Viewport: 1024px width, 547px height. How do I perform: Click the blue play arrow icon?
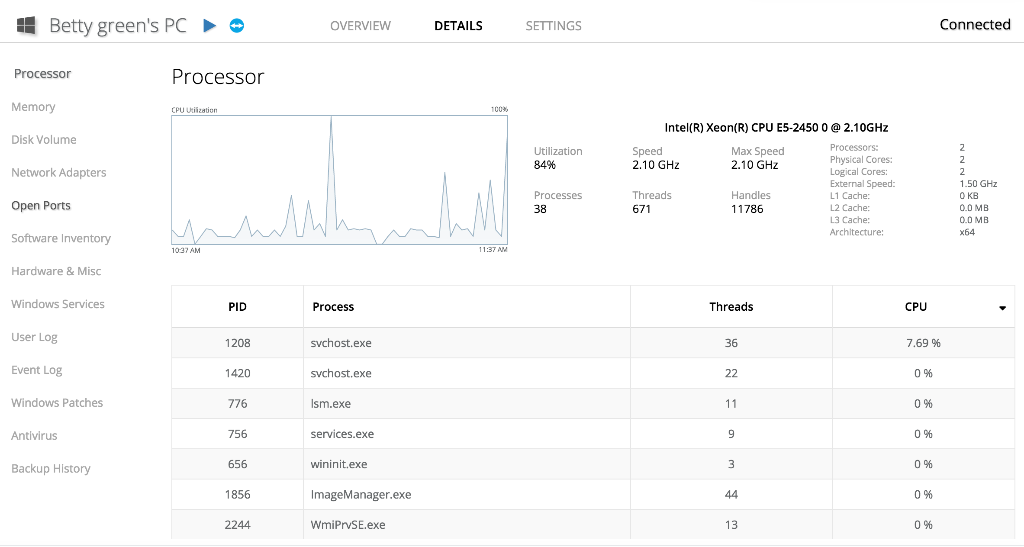coord(209,25)
